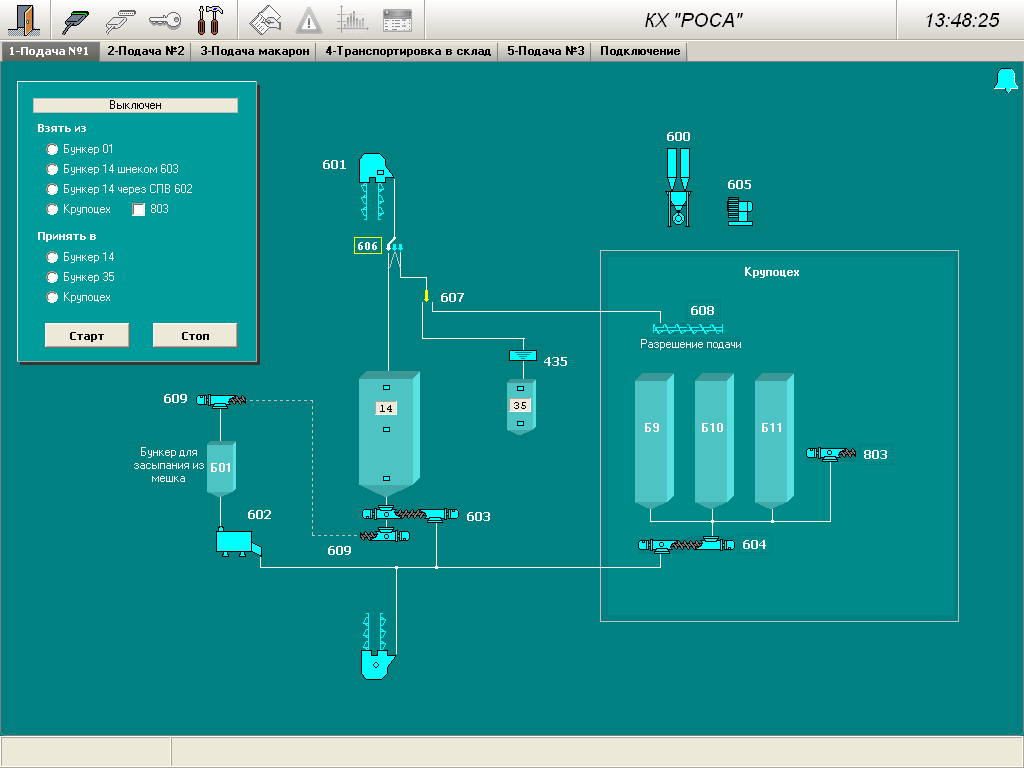This screenshot has width=1024, height=768.
Task: Click the exit door icon
Action: (24, 20)
